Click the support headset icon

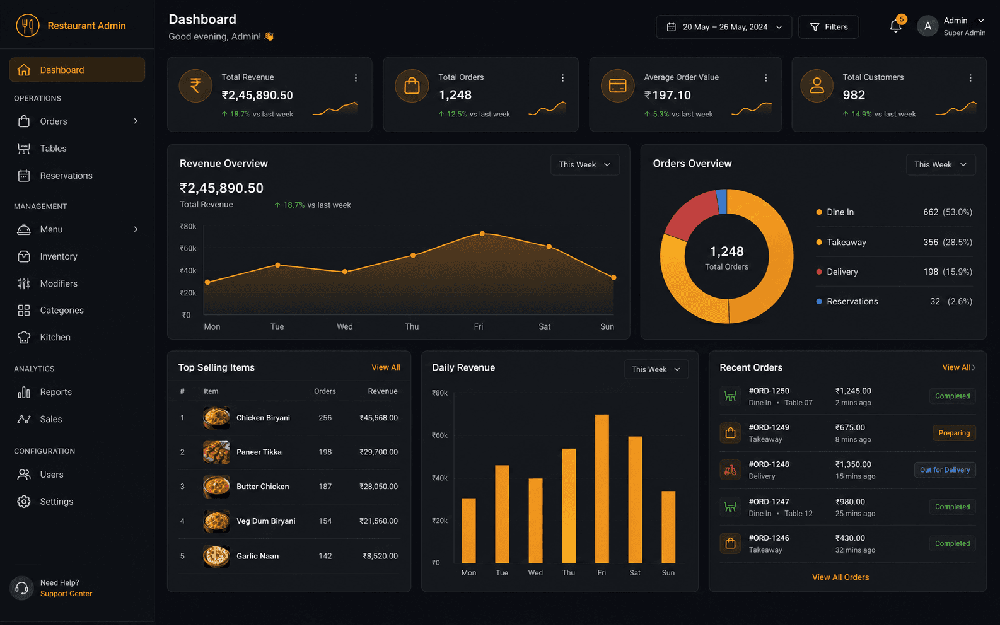click(x=21, y=587)
